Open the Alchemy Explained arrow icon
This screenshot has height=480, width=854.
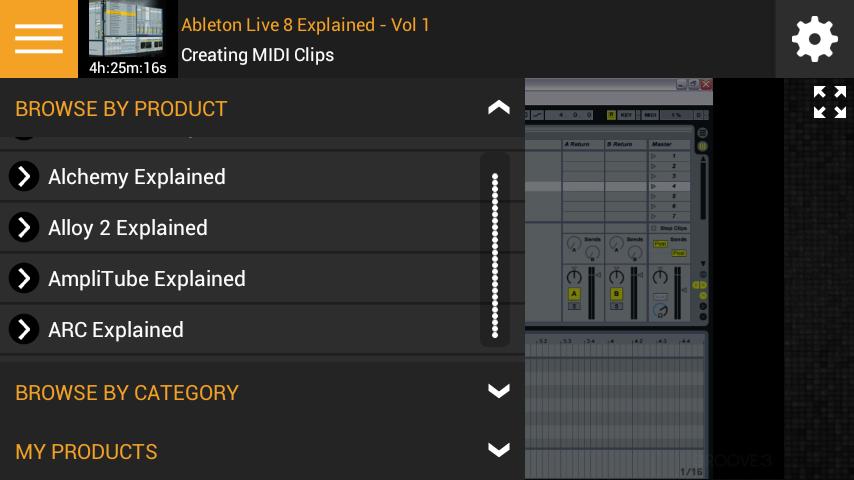coord(24,176)
